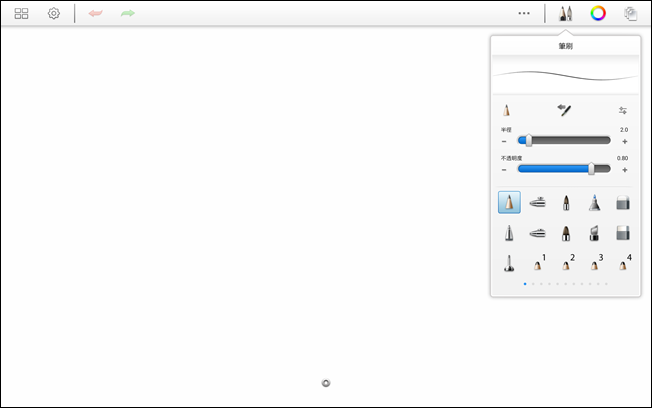Select the hard eraser in first row
The height and width of the screenshot is (408, 652).
pos(622,203)
